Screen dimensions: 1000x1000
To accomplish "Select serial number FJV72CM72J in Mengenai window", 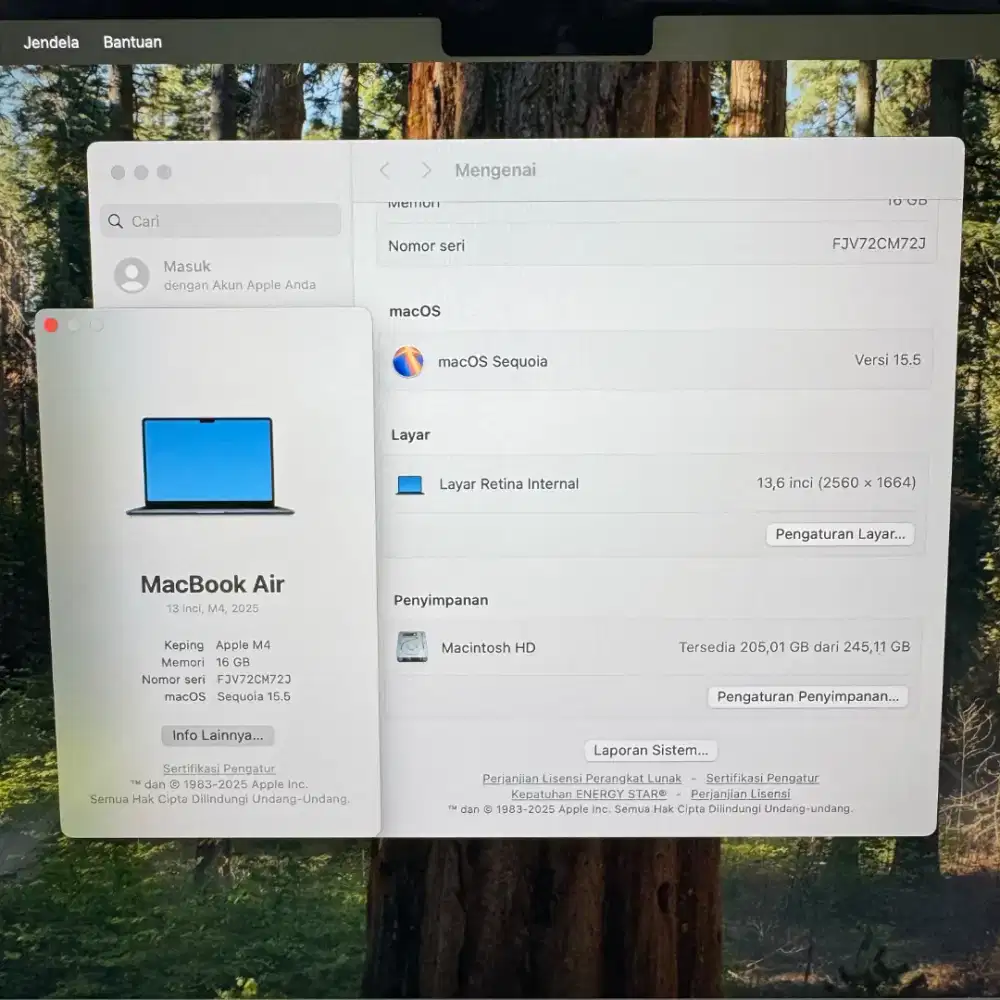I will click(x=878, y=244).
